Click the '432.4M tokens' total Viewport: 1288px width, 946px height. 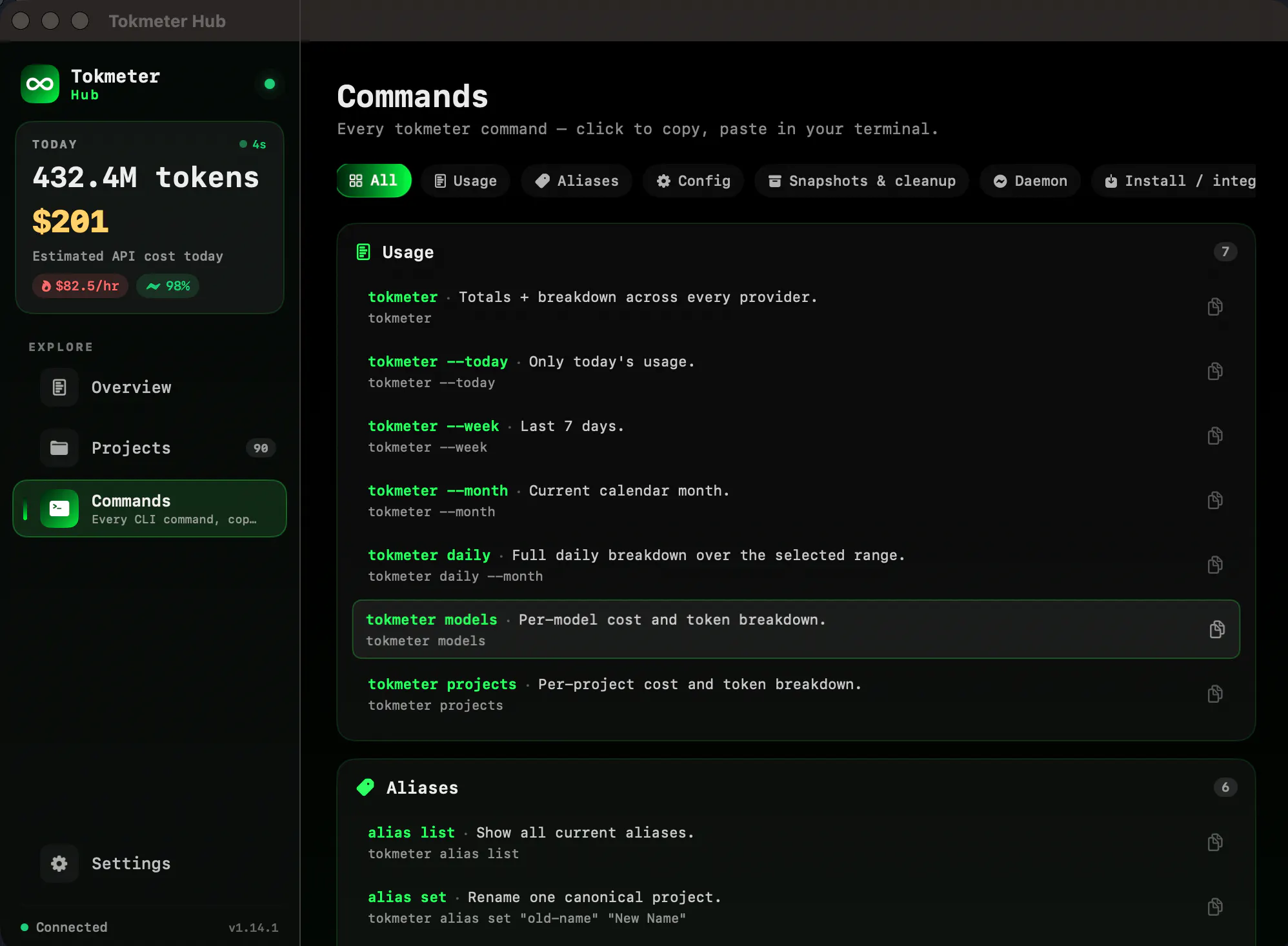click(146, 177)
